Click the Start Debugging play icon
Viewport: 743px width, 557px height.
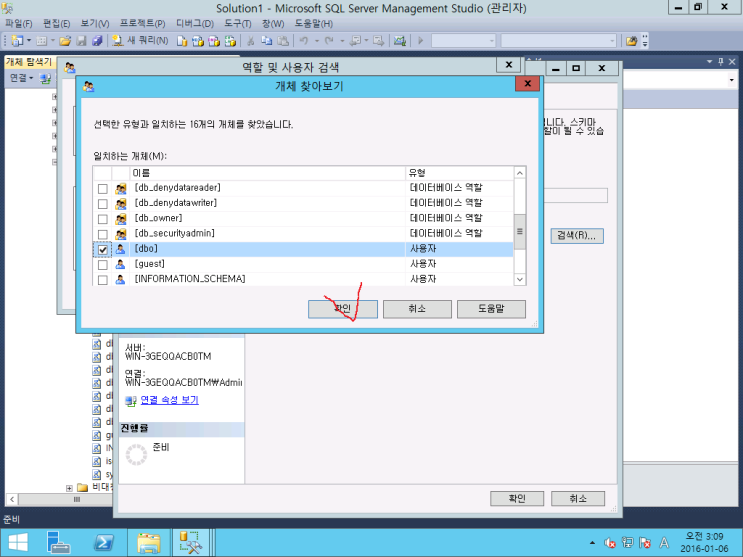pos(420,41)
